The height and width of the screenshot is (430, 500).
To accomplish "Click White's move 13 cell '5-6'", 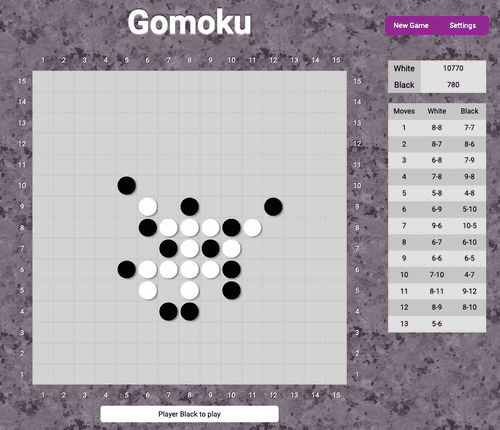I will click(437, 323).
